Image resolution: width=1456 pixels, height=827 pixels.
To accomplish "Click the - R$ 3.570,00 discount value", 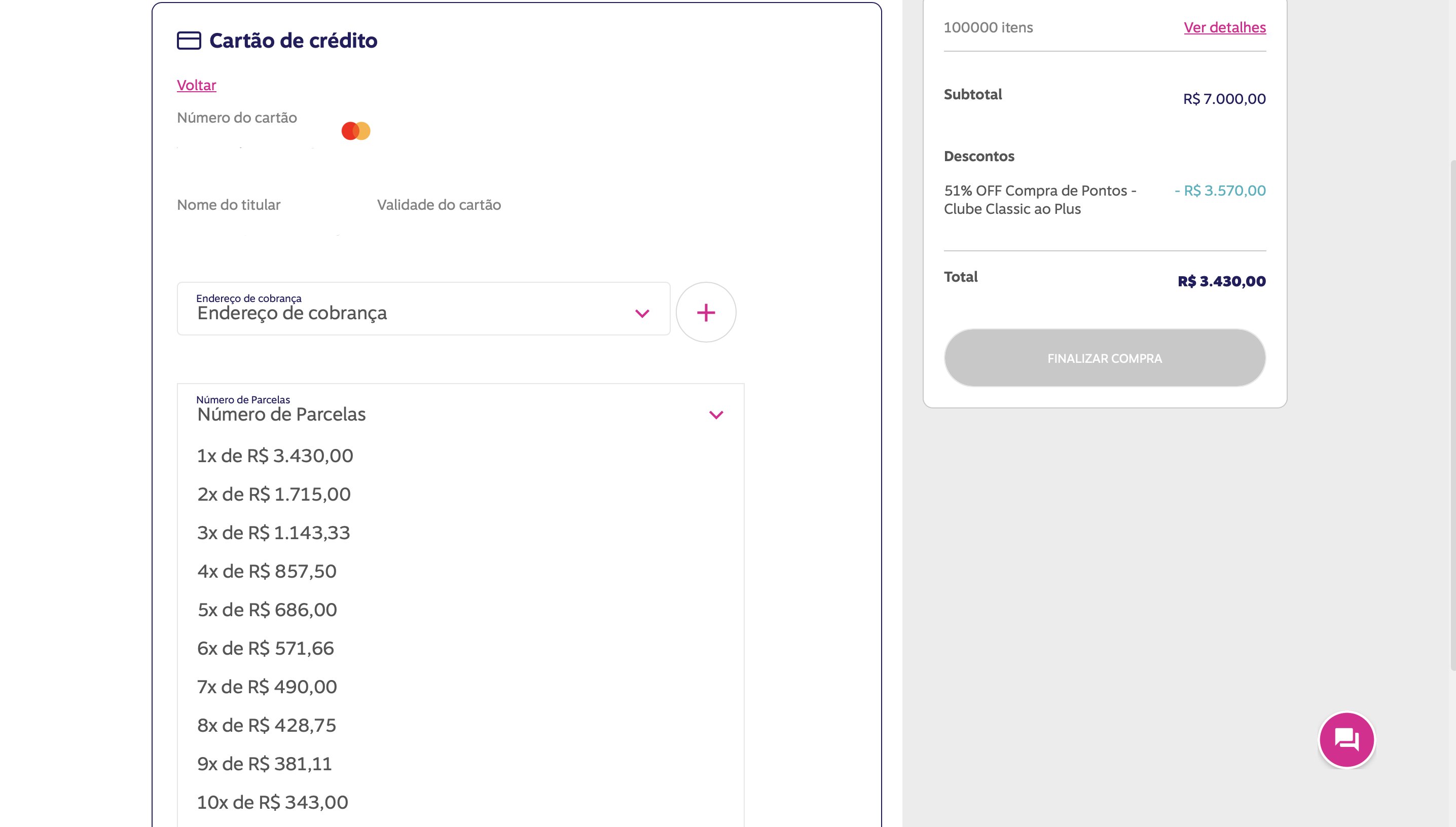I will pyautogui.click(x=1220, y=190).
